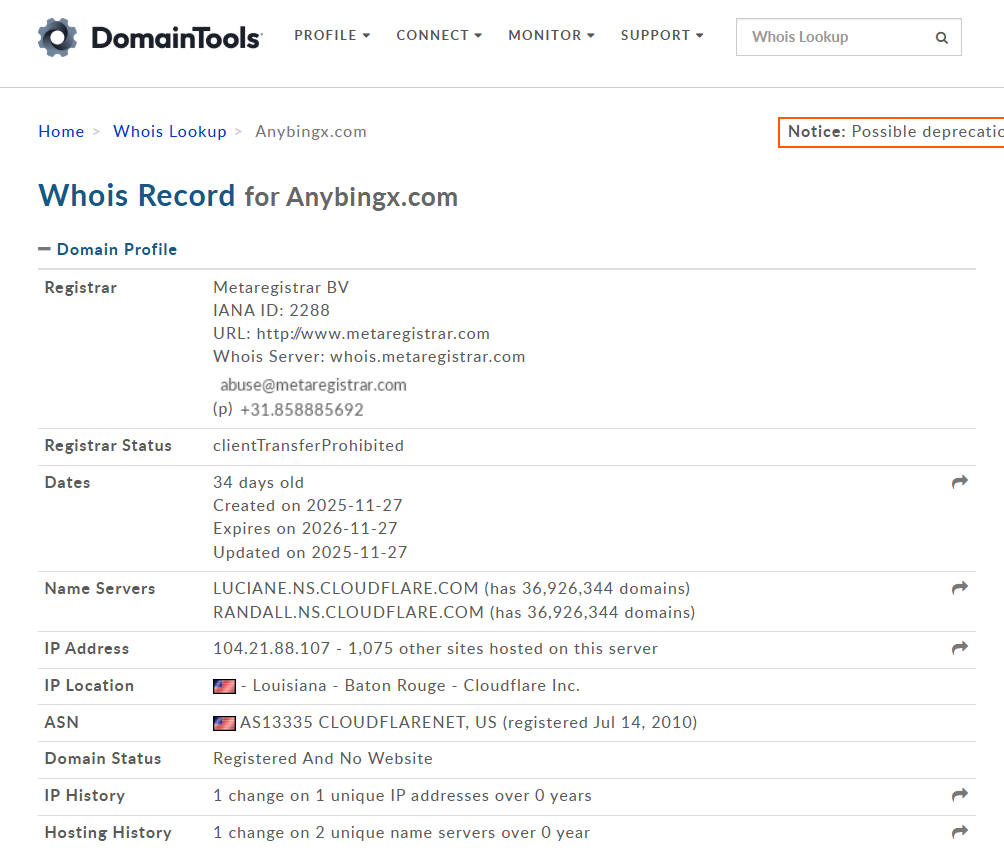Click the Whois Lookup breadcrumb link
Screen dimensions: 1004x864
170,132
